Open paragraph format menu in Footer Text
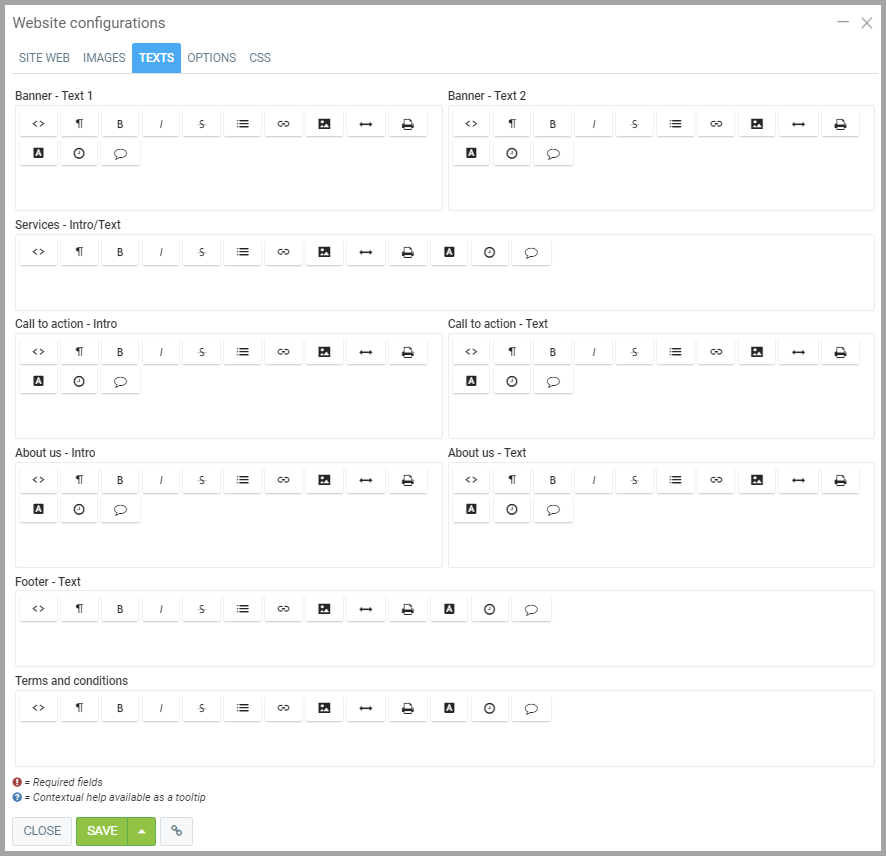The height and width of the screenshot is (856, 886). (x=79, y=610)
